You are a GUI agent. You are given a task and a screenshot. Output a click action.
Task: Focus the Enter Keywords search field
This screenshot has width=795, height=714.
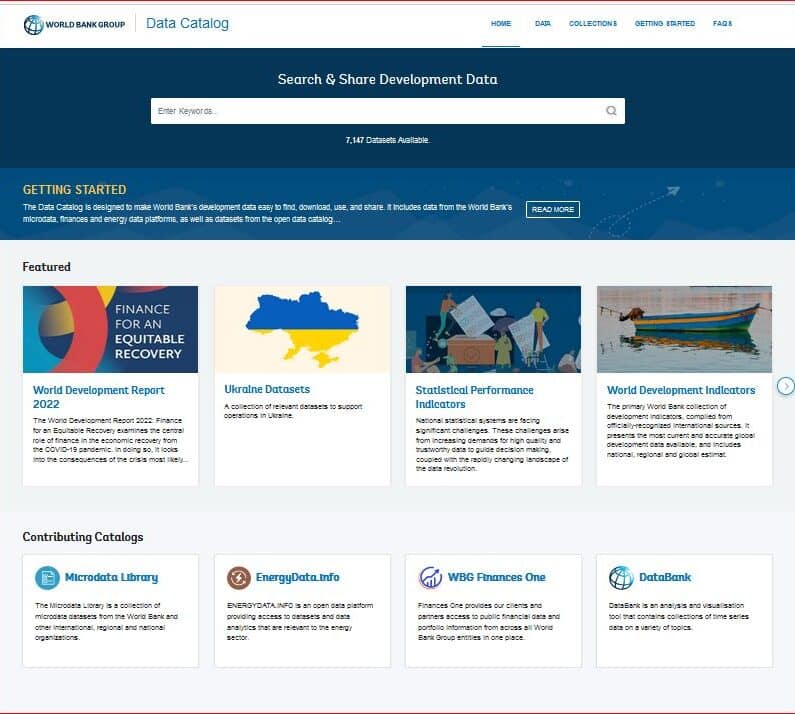pos(375,111)
